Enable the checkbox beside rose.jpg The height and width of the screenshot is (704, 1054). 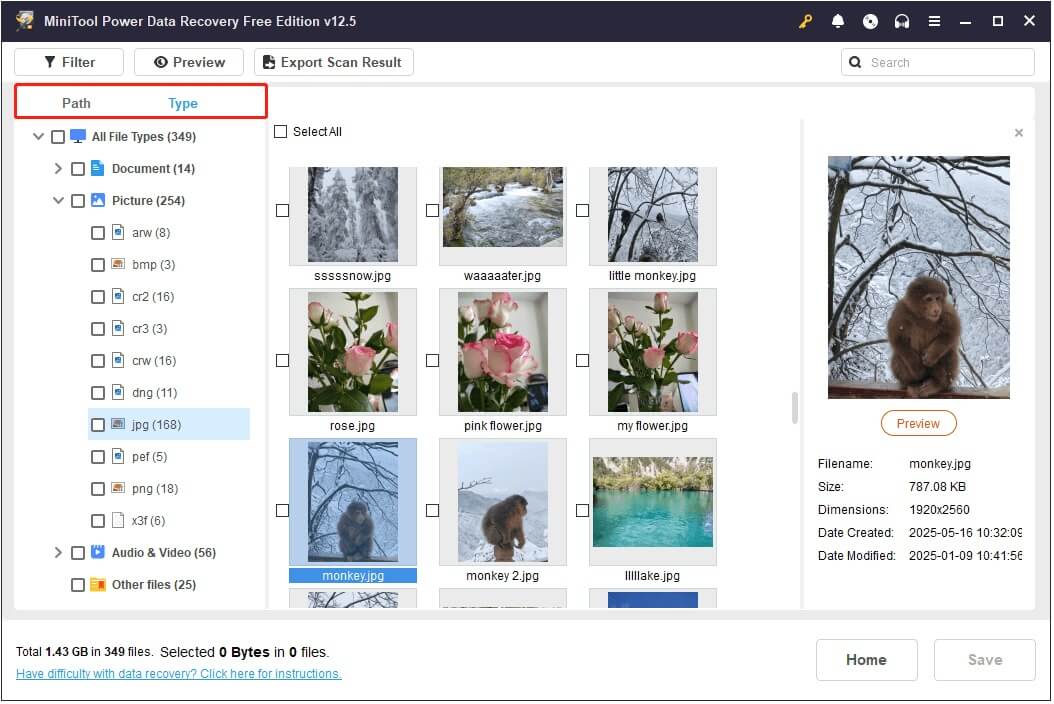point(282,360)
